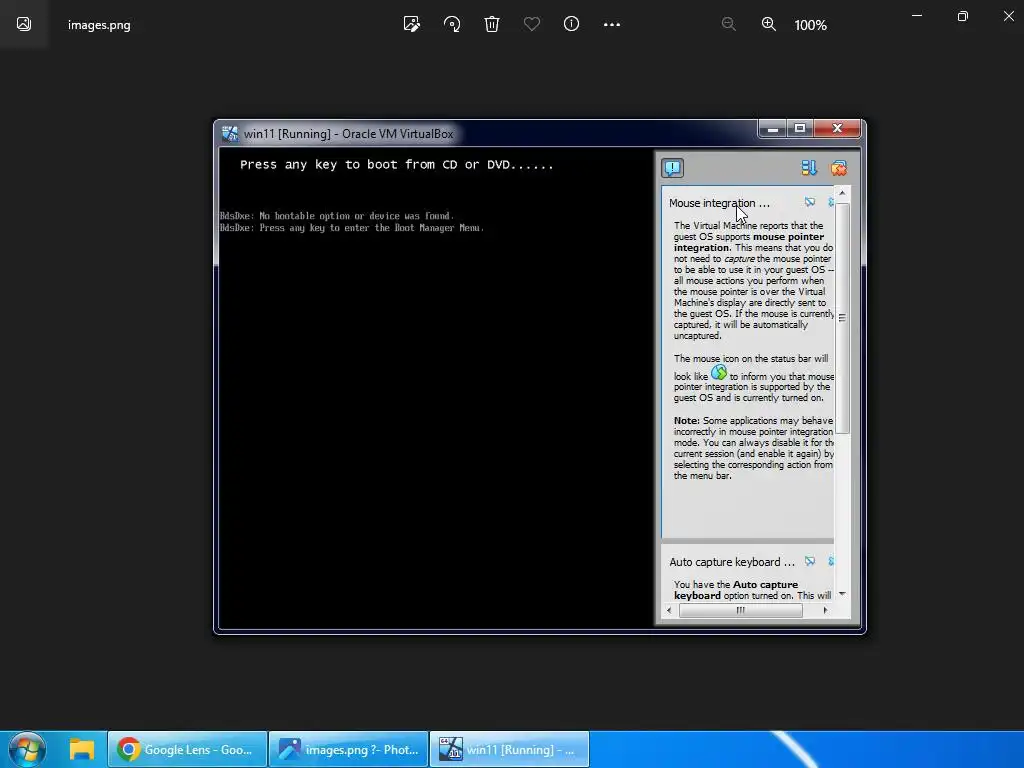Maximize the win11 VirtualBox window
This screenshot has height=768, width=1024.
[800, 129]
